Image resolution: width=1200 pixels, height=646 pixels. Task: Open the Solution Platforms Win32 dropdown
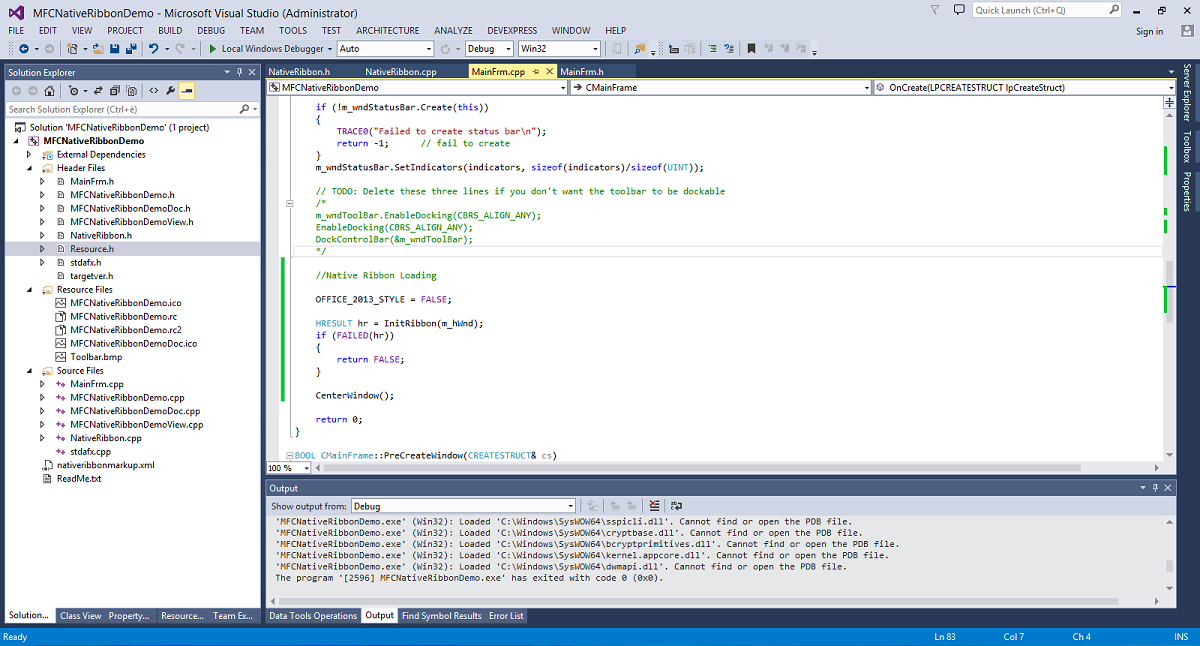click(559, 48)
